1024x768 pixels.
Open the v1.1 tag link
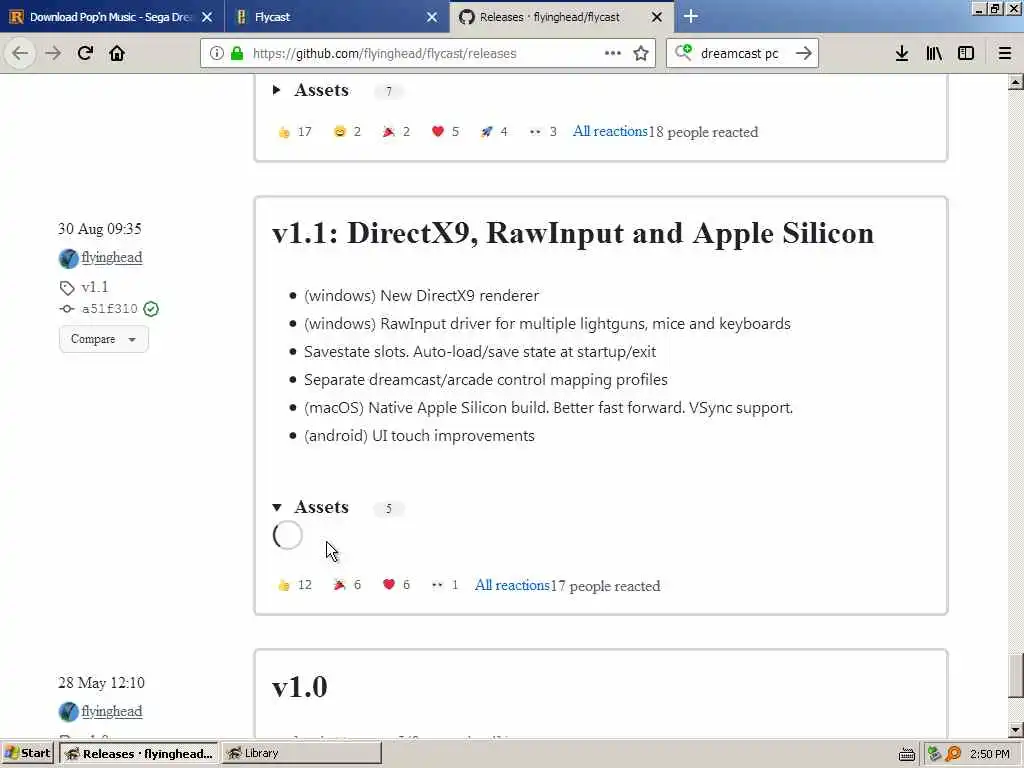(x=95, y=287)
